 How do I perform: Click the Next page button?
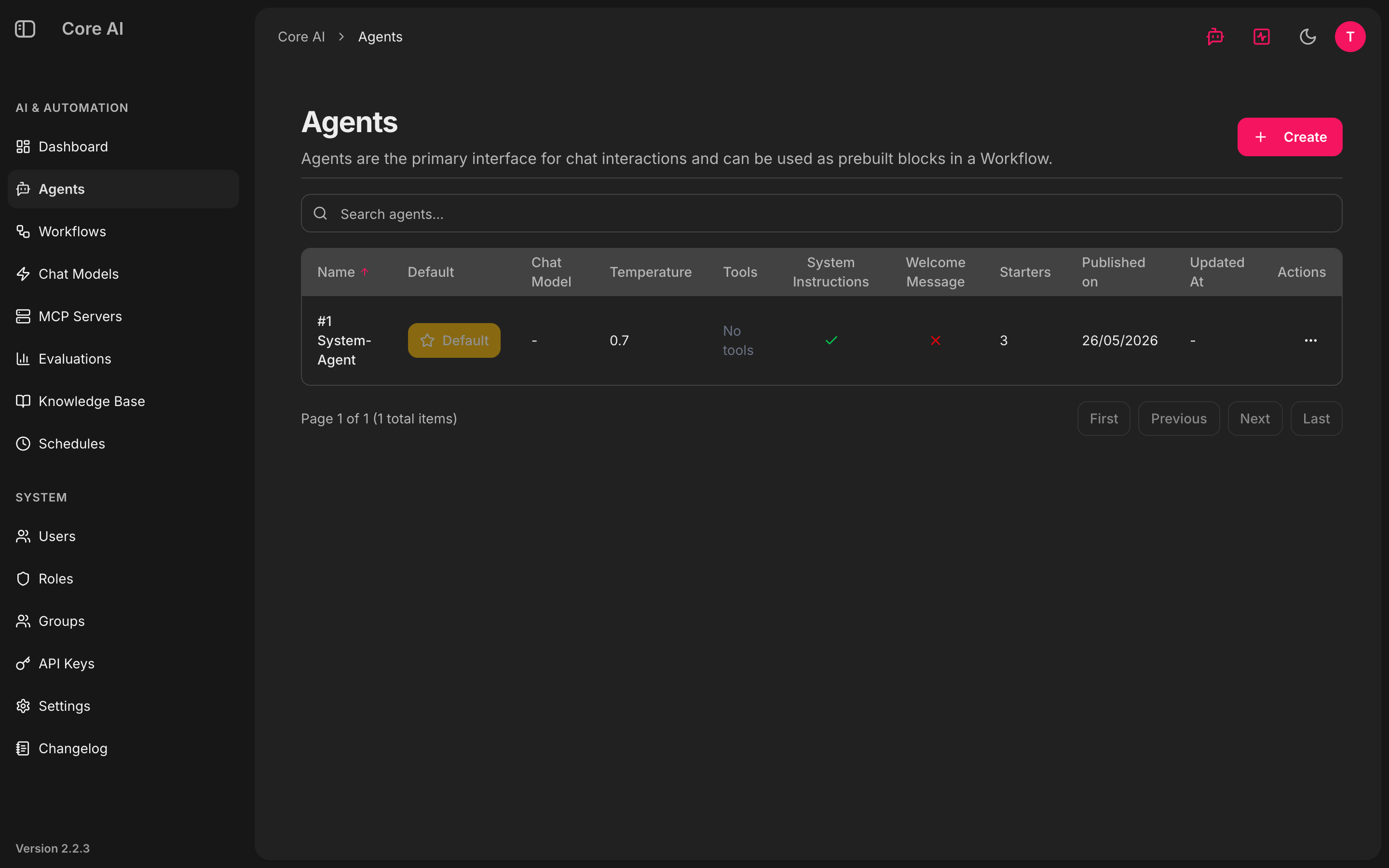tap(1255, 419)
